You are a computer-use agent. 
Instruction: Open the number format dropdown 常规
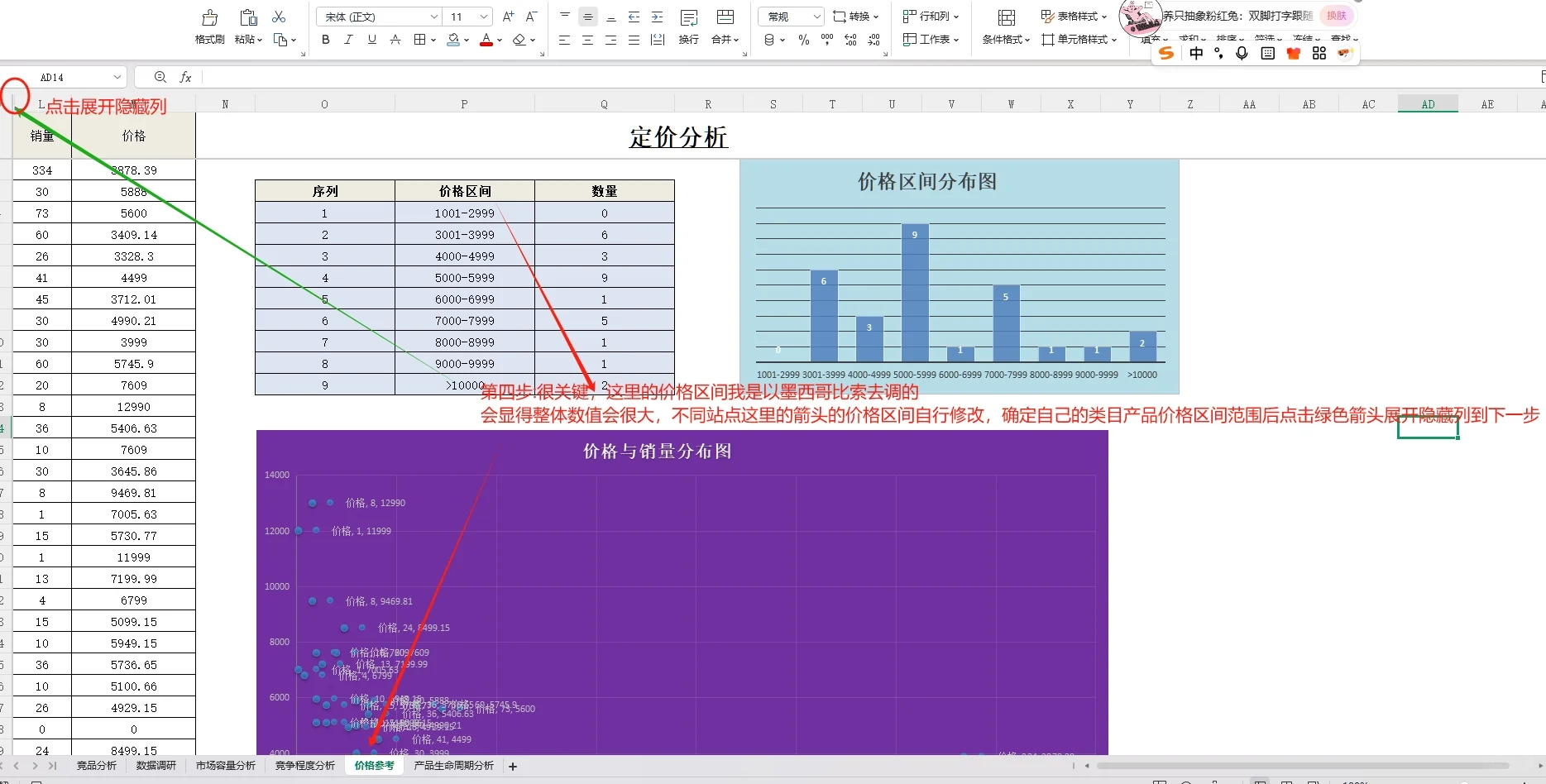(x=791, y=17)
